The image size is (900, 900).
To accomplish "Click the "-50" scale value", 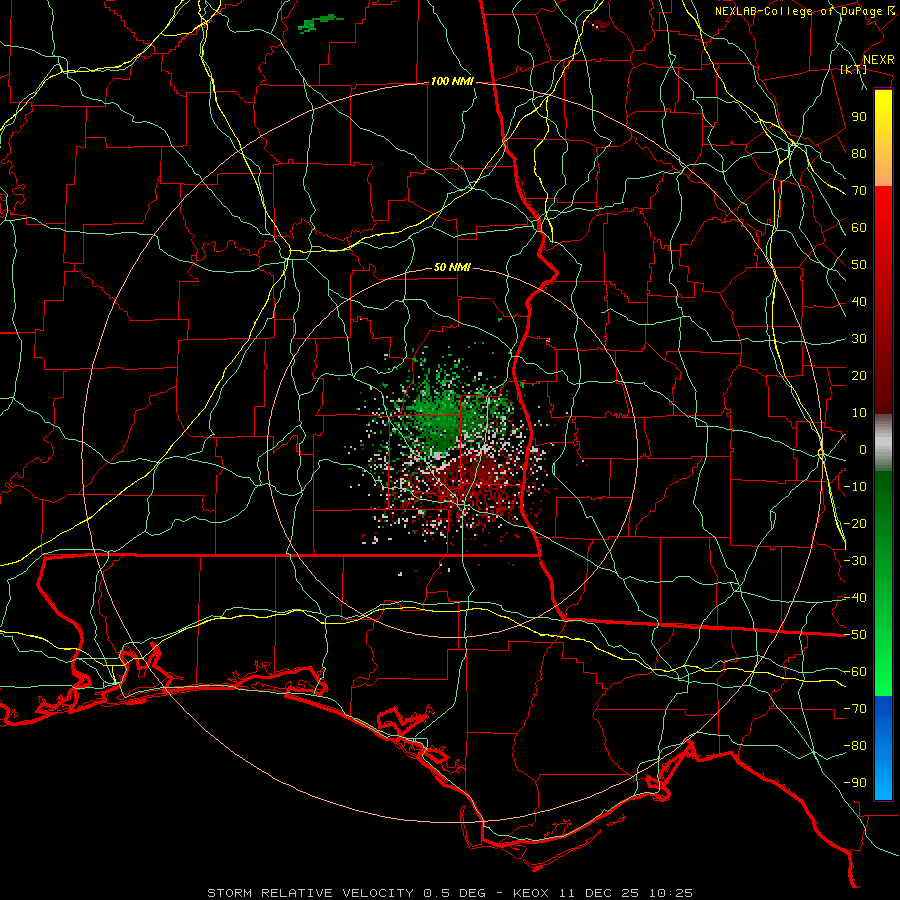I will point(855,635).
